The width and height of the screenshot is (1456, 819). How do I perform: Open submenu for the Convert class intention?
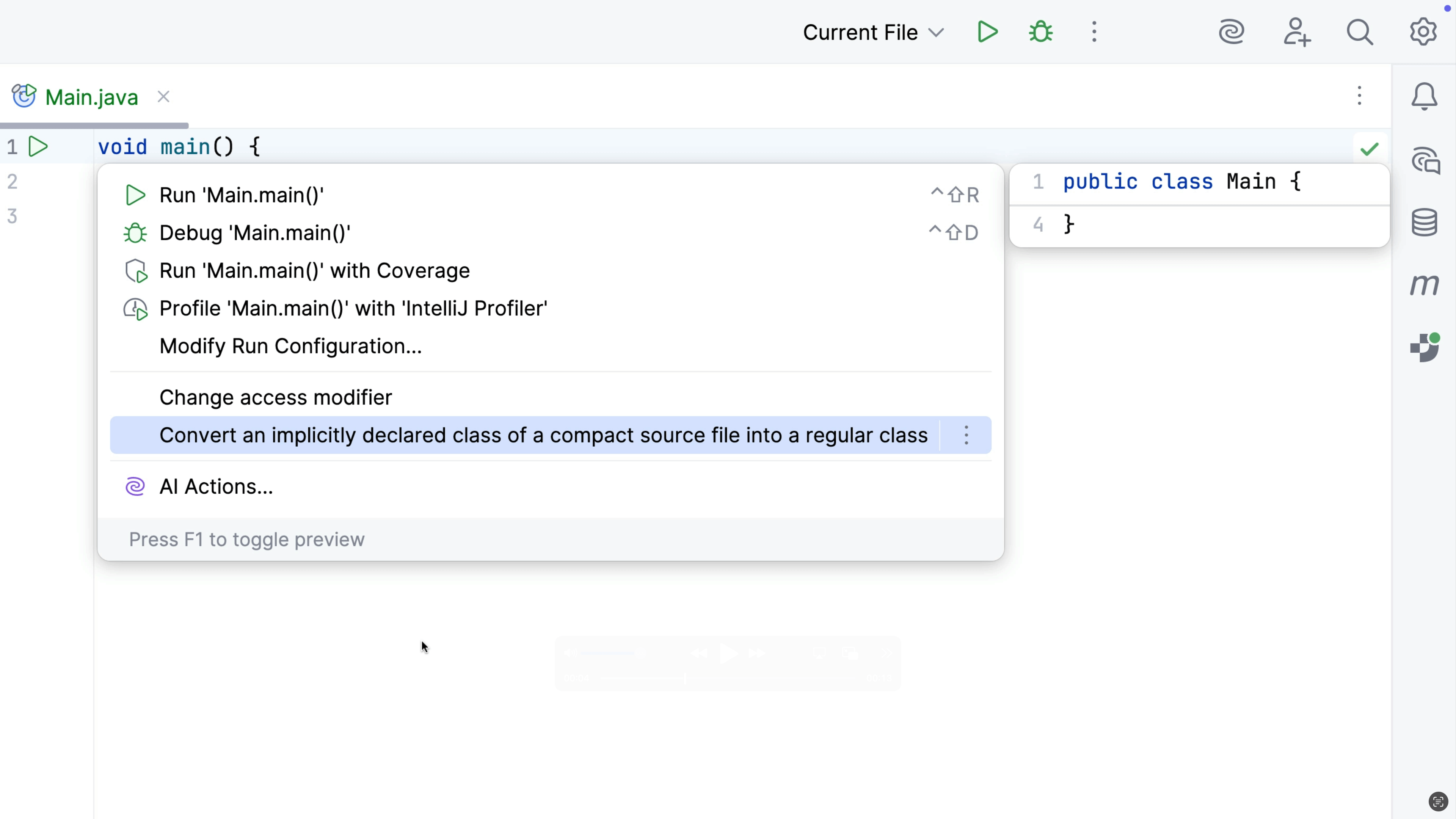[966, 435]
